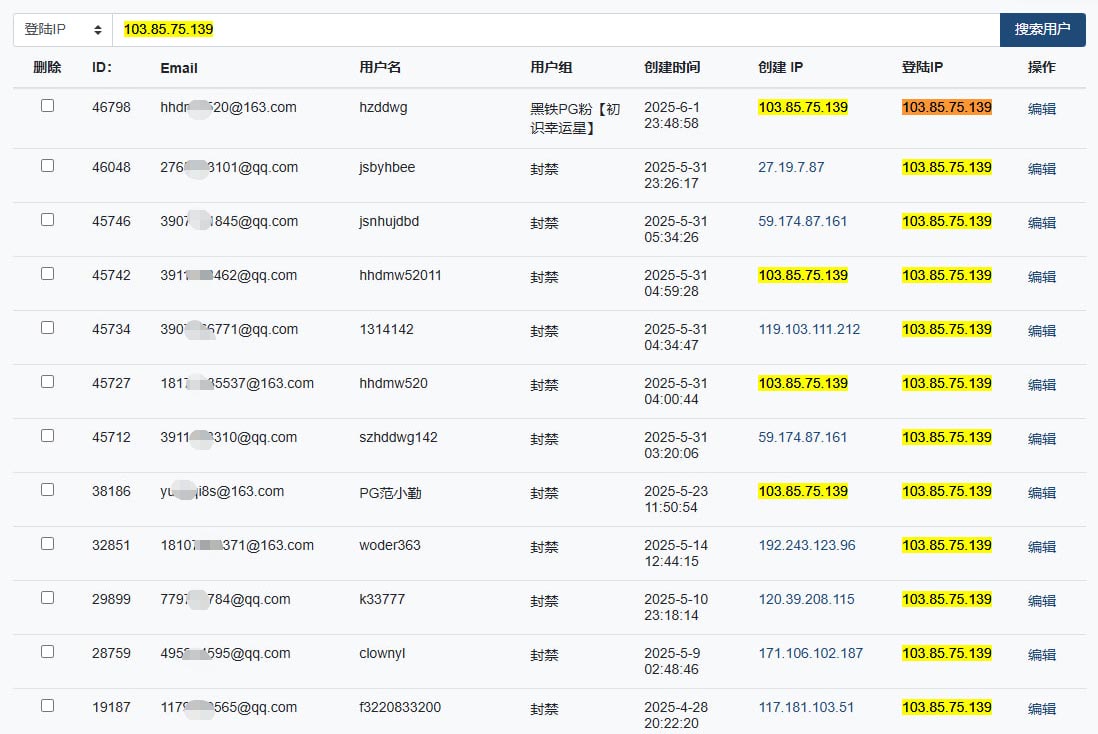Click login IP for user clownyl
The width and height of the screenshot is (1098, 734).
947,653
